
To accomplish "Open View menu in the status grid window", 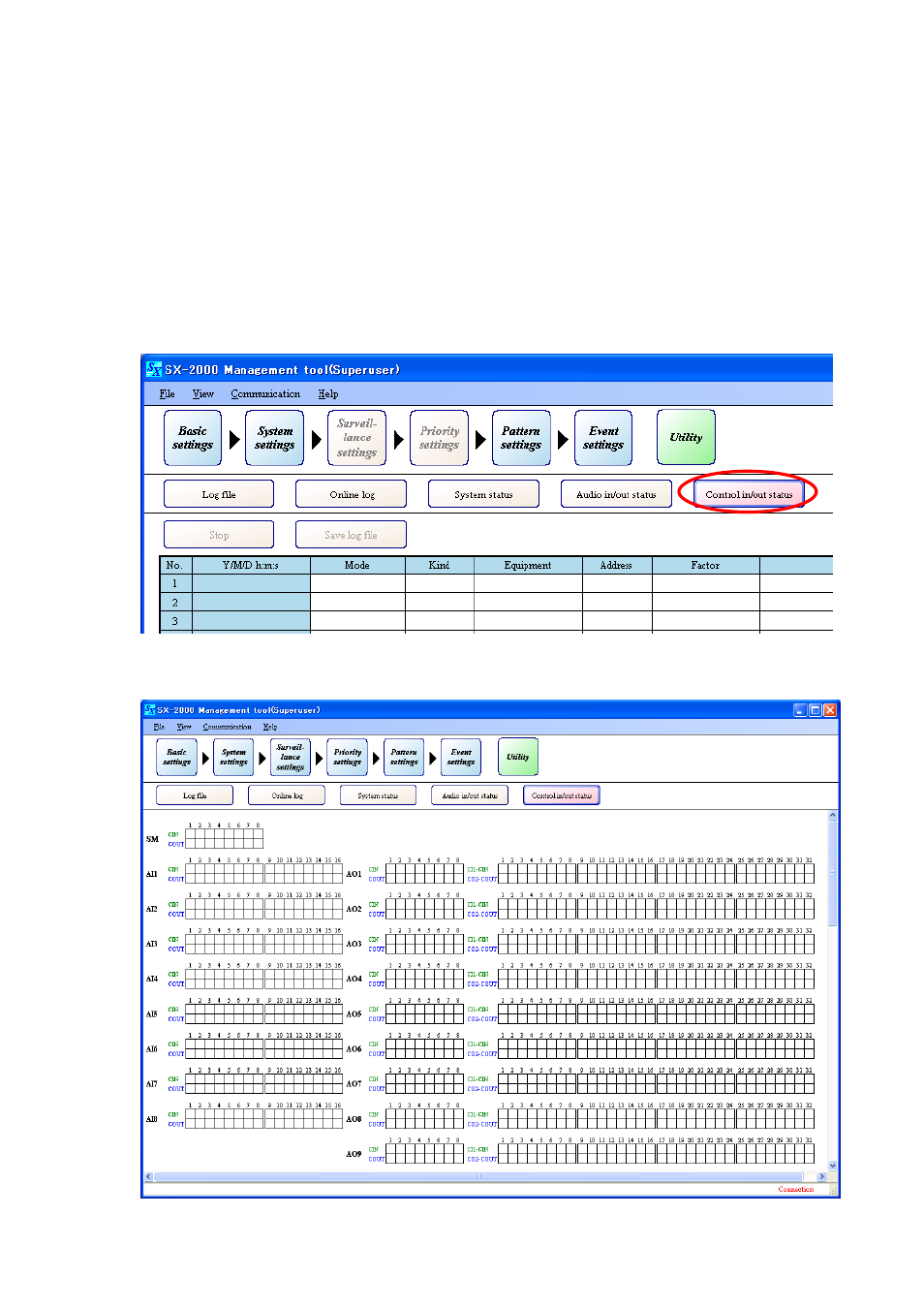I will [184, 727].
